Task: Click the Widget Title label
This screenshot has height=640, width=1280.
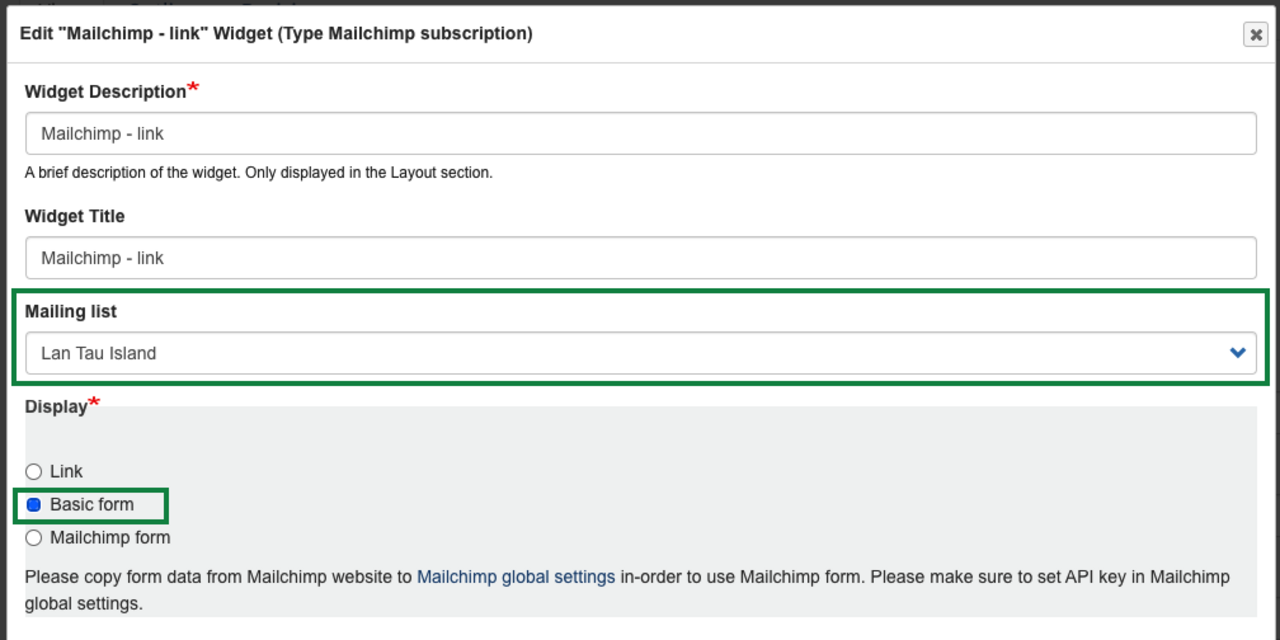Action: tap(75, 216)
